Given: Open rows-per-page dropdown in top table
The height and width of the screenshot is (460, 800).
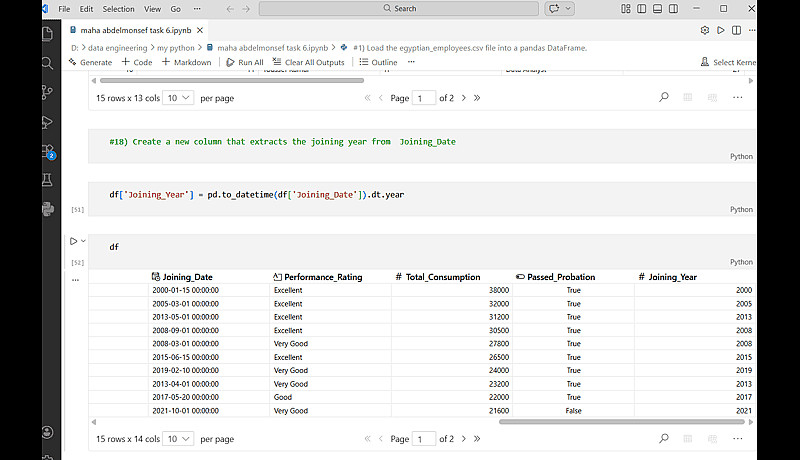Looking at the screenshot, I should pyautogui.click(x=179, y=98).
